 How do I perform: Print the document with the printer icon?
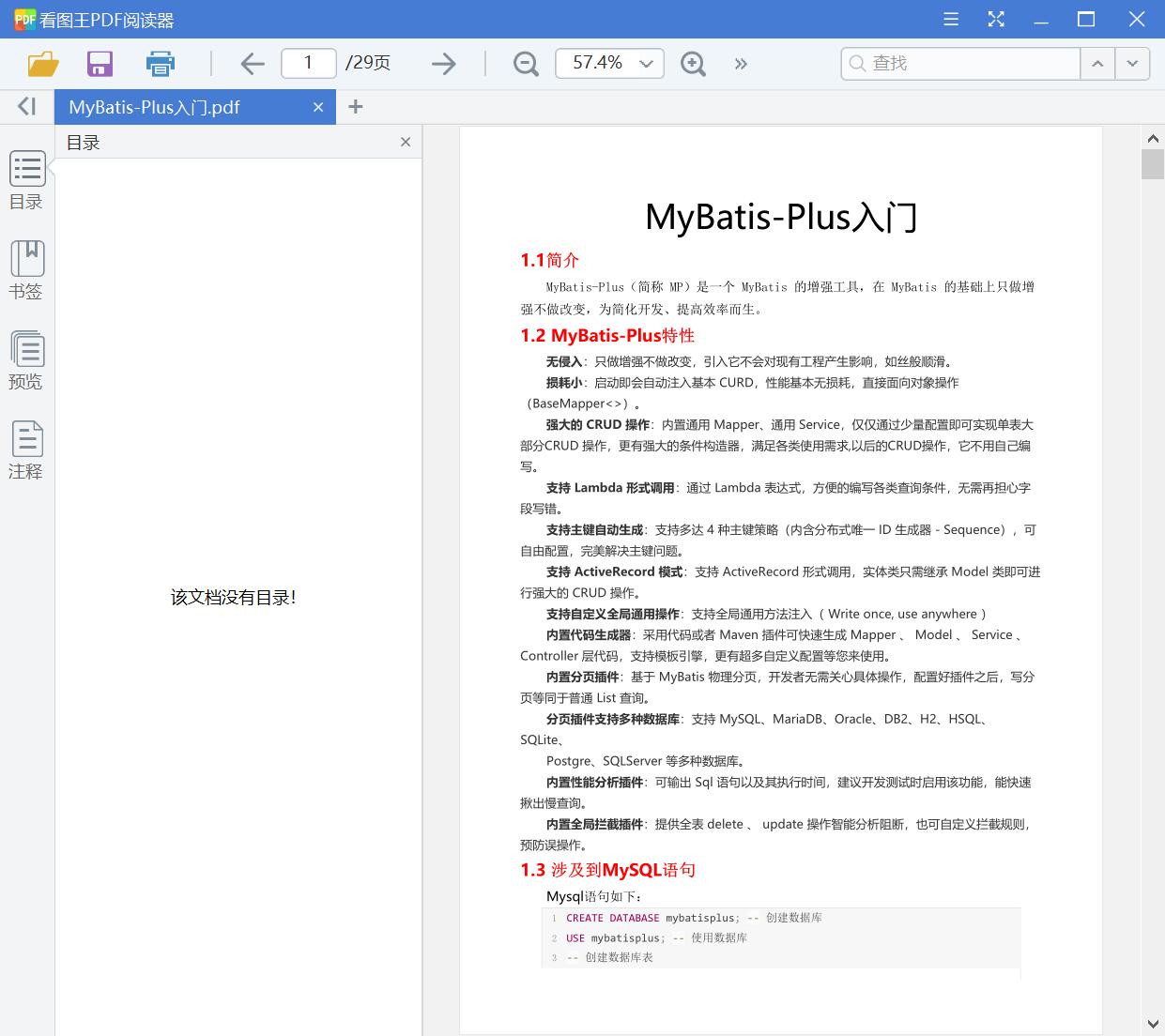(161, 63)
